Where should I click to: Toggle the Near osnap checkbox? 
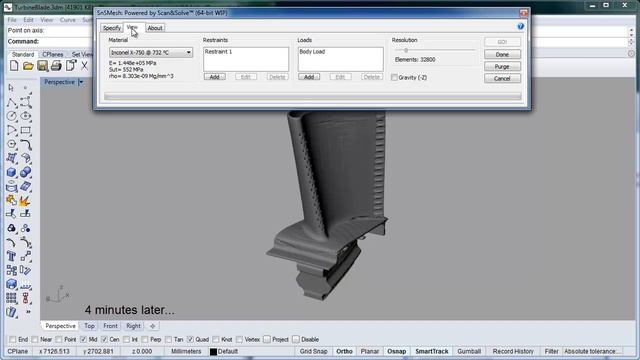[35, 340]
